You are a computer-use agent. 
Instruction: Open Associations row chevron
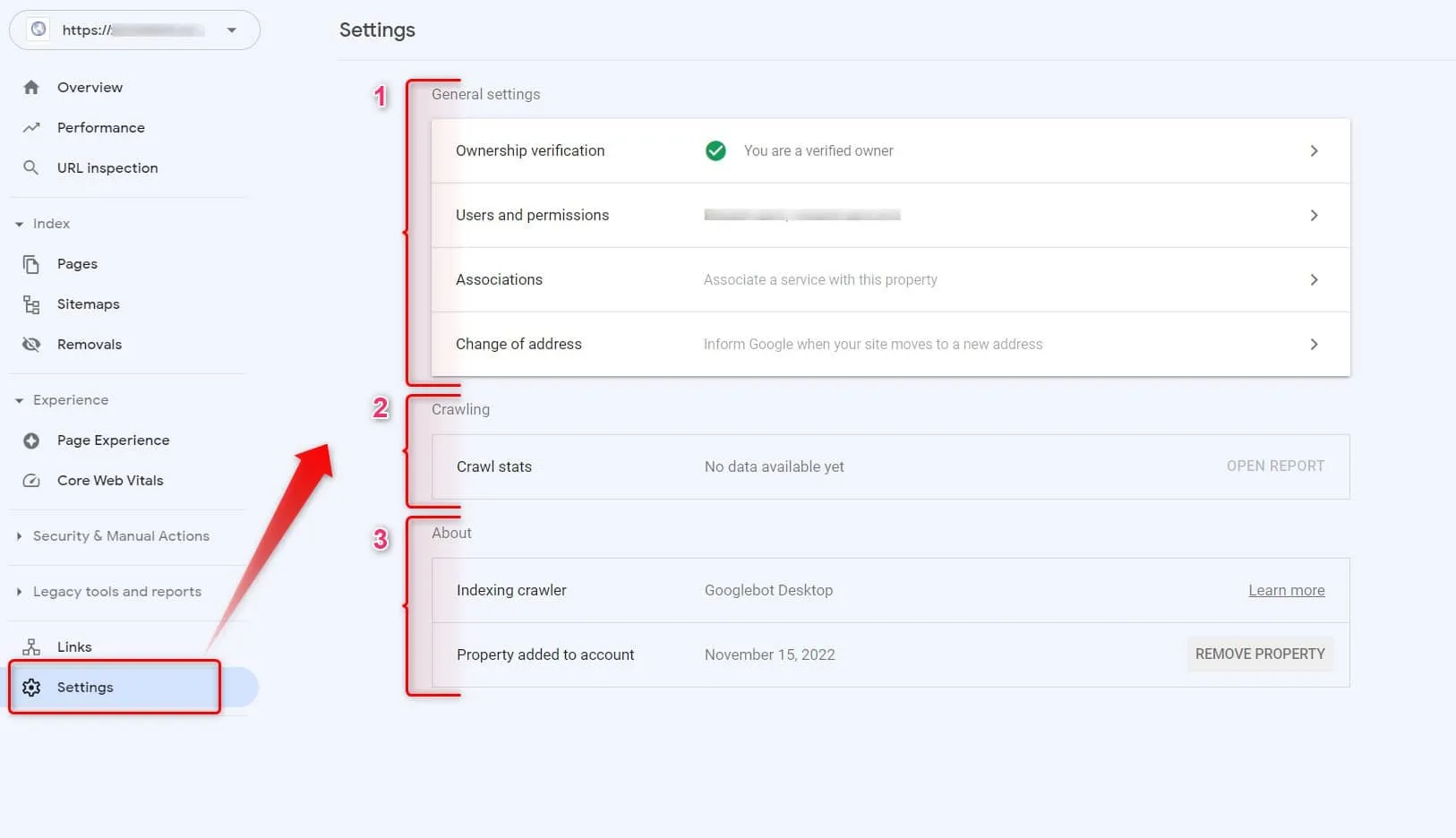pos(1314,279)
